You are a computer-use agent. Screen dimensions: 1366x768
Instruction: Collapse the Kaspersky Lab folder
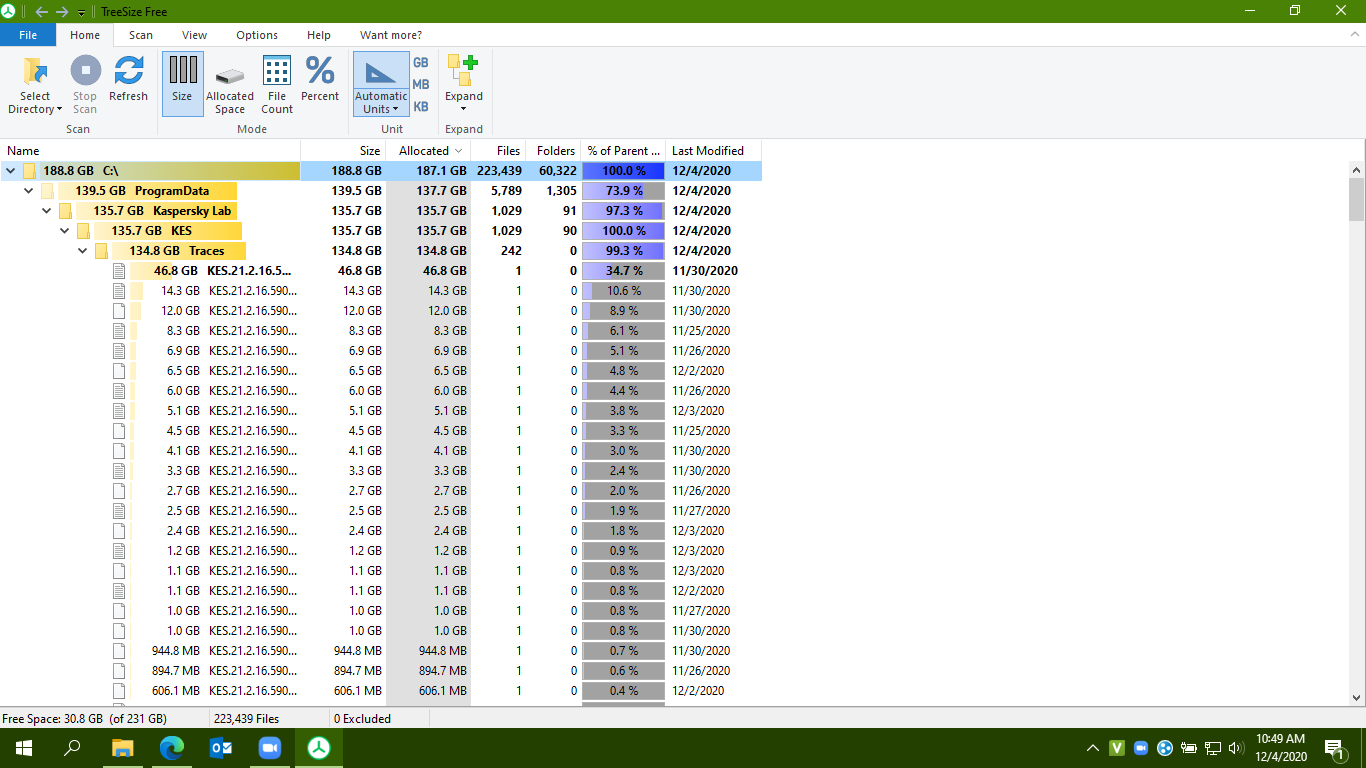[47, 211]
